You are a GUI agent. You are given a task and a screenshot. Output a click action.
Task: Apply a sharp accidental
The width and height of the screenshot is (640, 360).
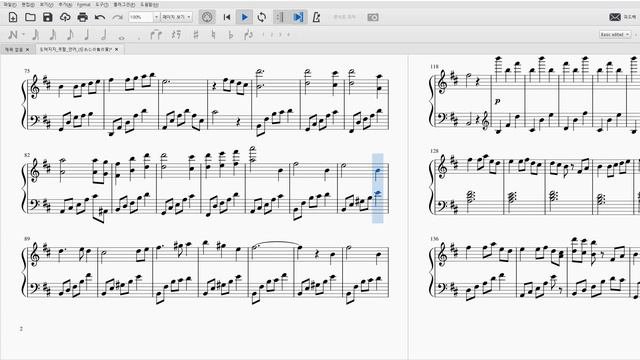tap(196, 35)
